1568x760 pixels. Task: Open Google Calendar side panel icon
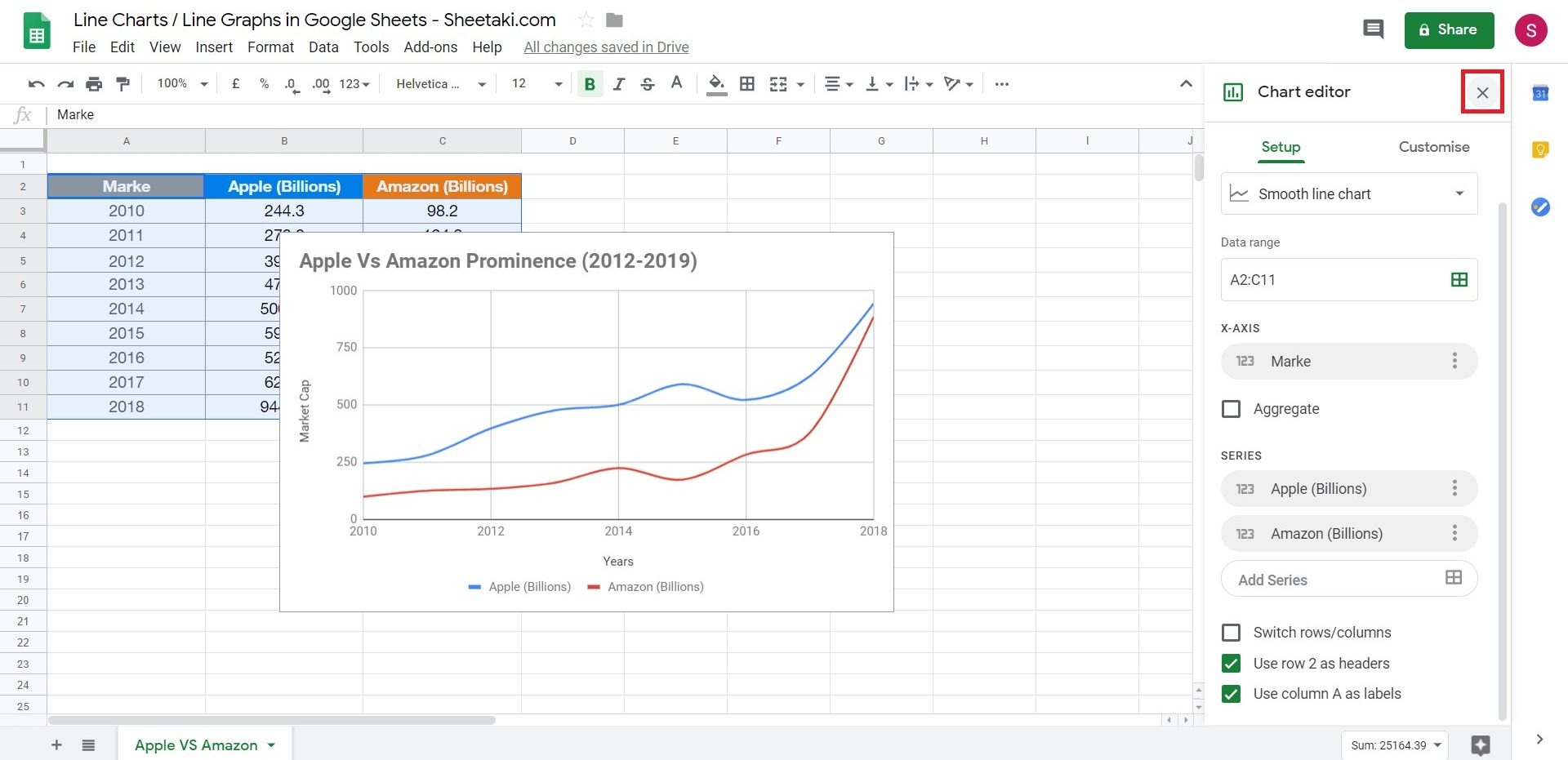click(x=1540, y=93)
